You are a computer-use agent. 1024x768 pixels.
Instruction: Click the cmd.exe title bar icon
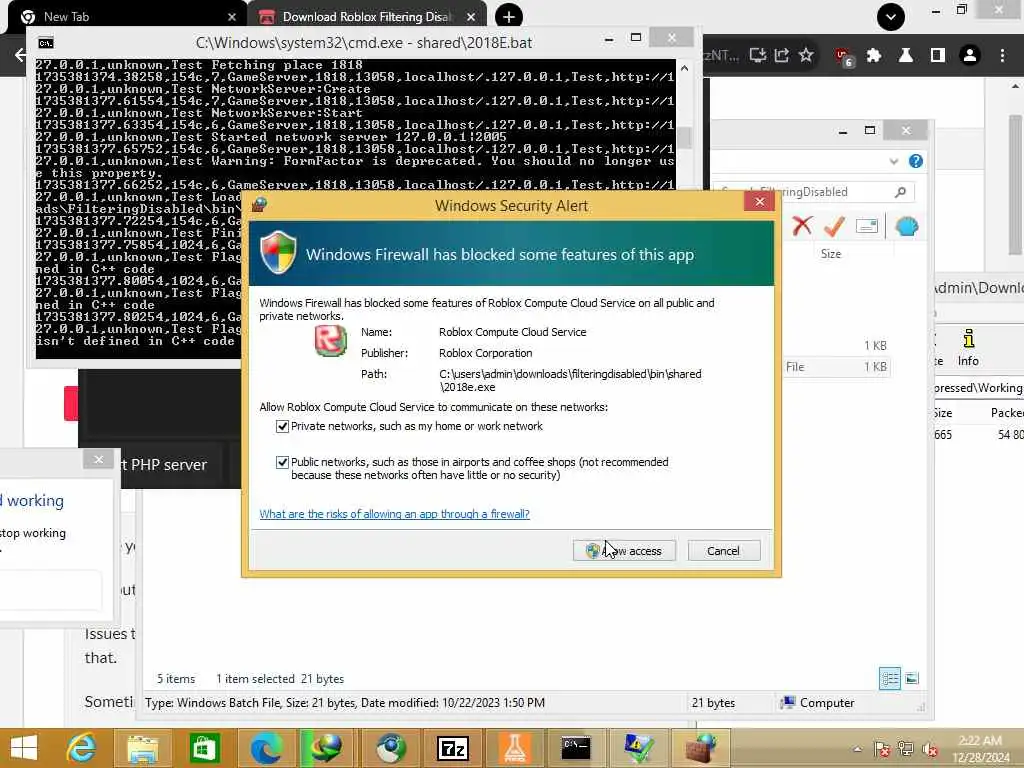click(x=46, y=43)
